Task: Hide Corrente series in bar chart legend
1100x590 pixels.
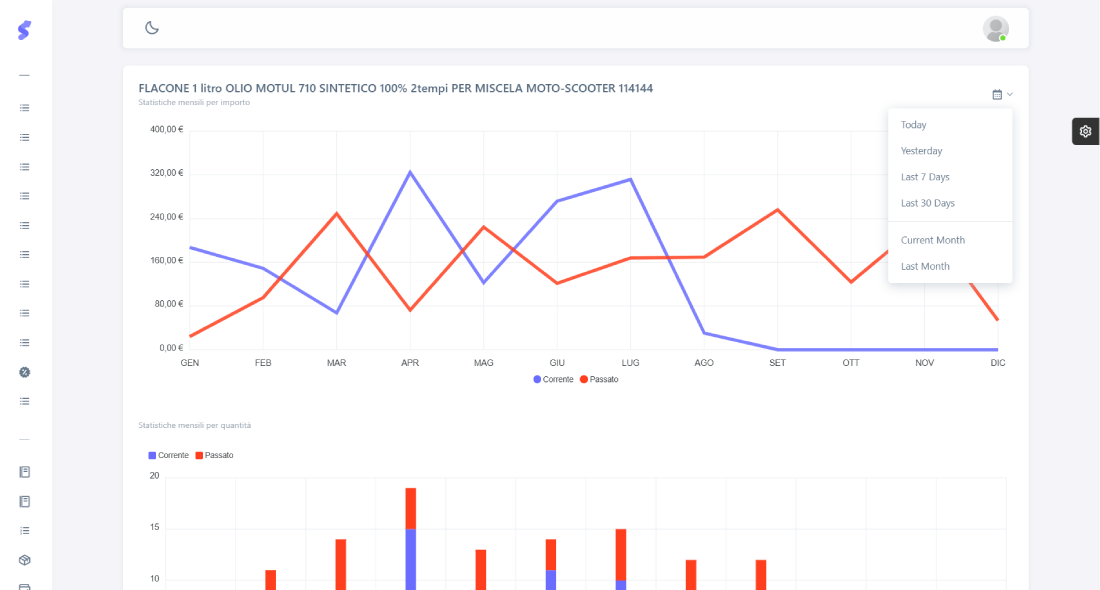Action: click(x=168, y=455)
